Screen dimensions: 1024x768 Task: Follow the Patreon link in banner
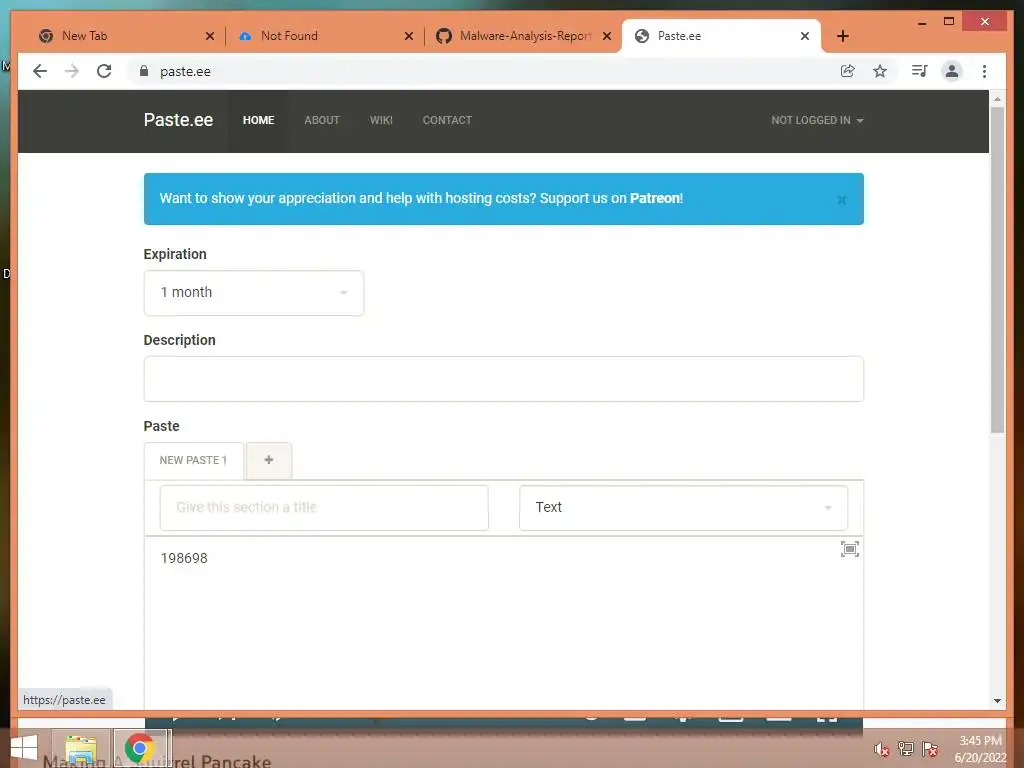[x=655, y=199]
